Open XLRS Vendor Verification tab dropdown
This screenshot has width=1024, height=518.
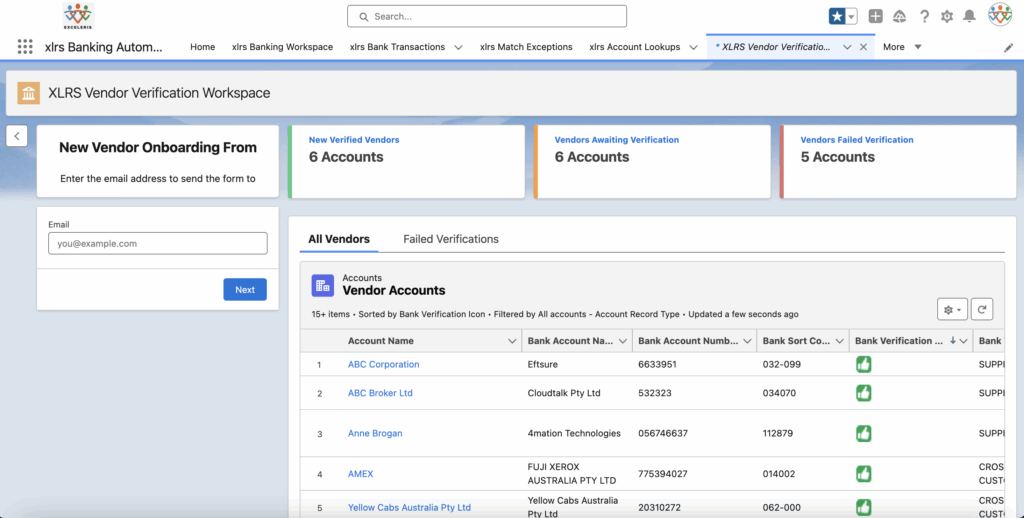pyautogui.click(x=847, y=47)
